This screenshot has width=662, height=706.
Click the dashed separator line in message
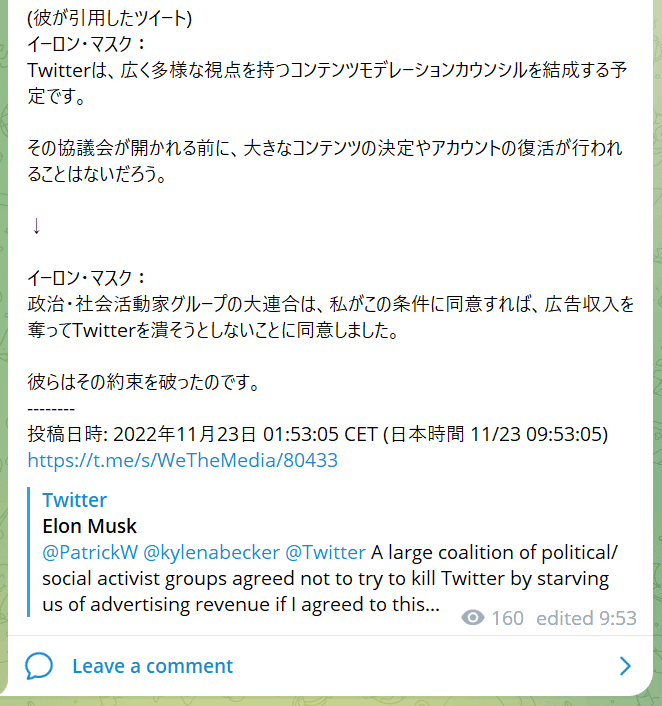pos(51,409)
